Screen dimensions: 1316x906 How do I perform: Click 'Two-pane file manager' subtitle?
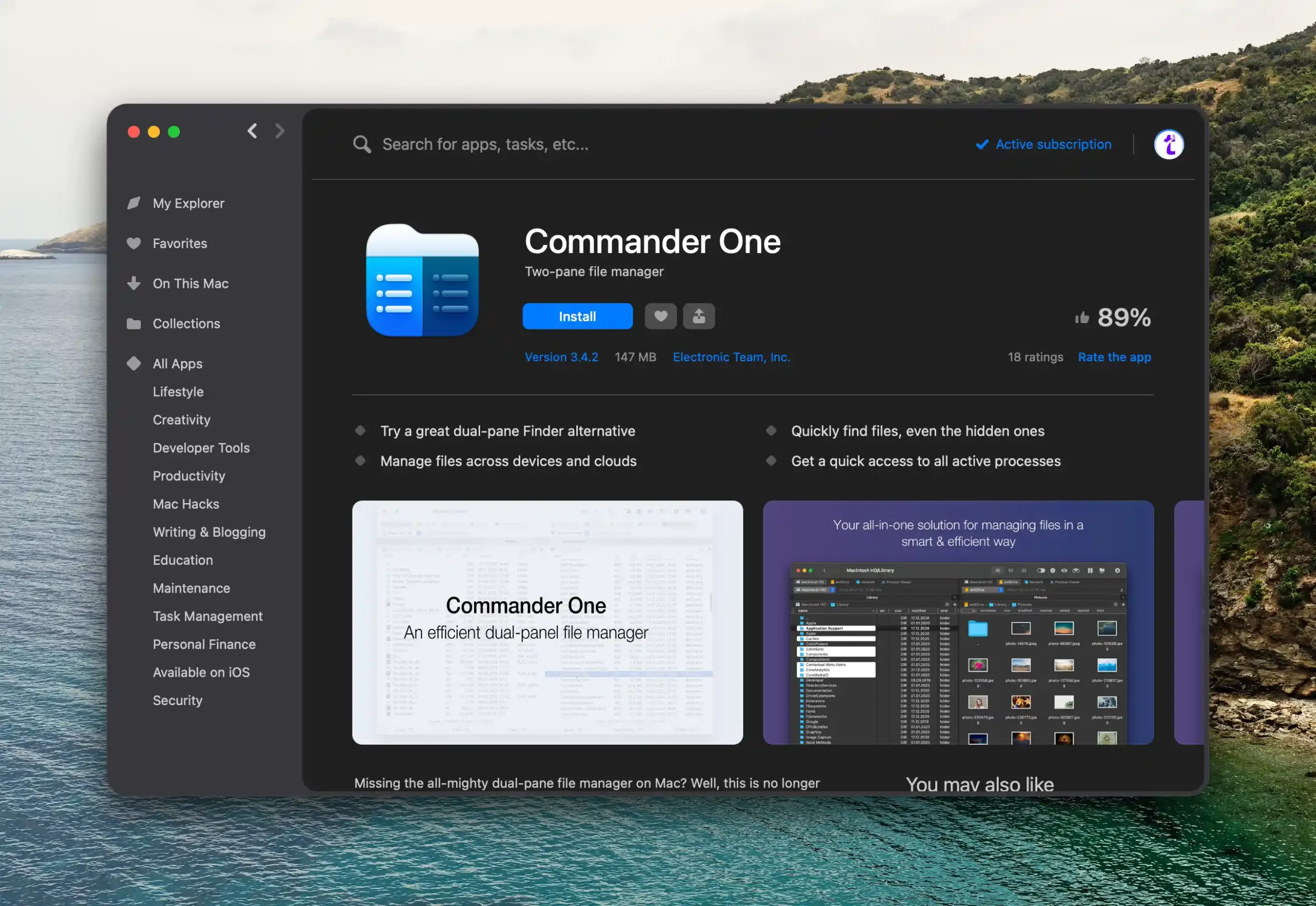[x=594, y=271]
